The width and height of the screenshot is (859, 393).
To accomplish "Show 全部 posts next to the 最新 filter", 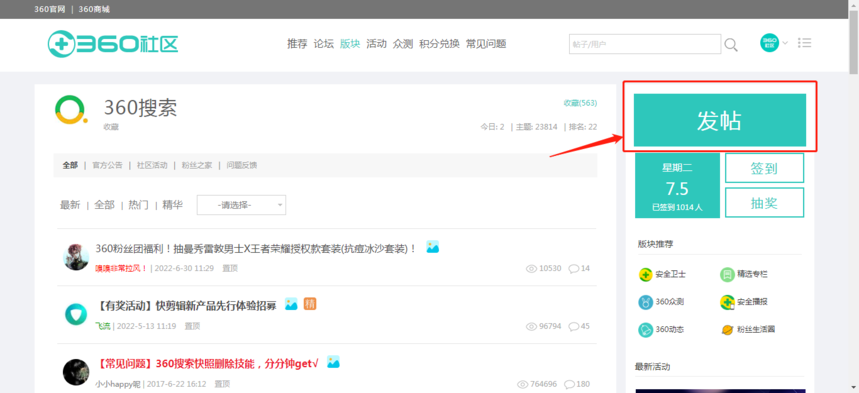I will coord(104,205).
